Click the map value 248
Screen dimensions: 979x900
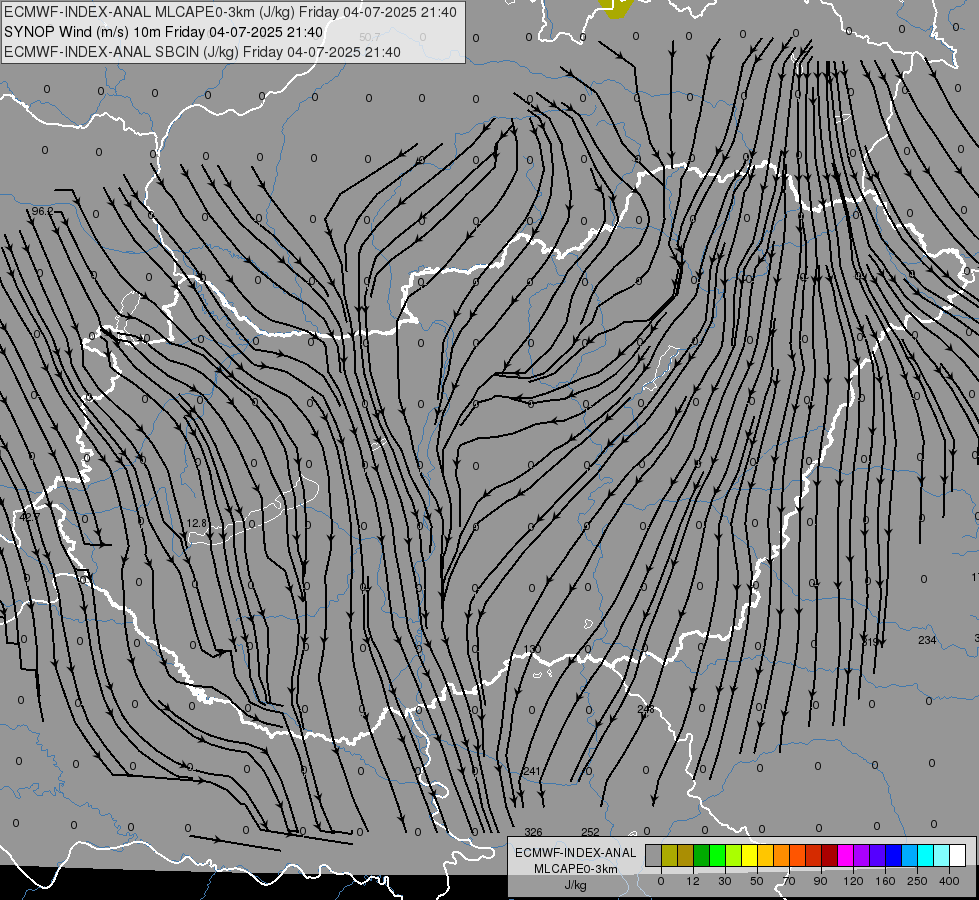[646, 709]
